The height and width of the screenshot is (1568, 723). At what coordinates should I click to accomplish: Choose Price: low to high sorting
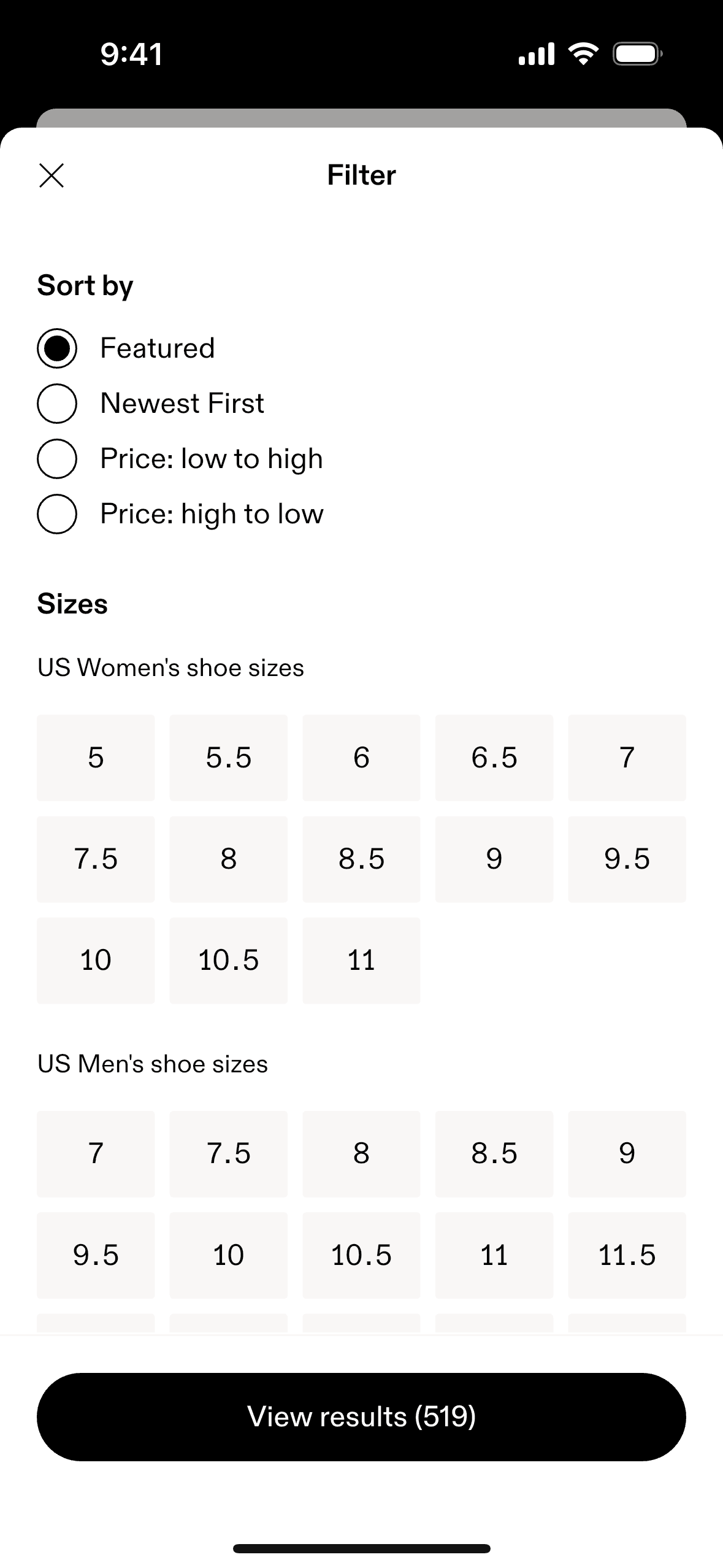tap(57, 459)
